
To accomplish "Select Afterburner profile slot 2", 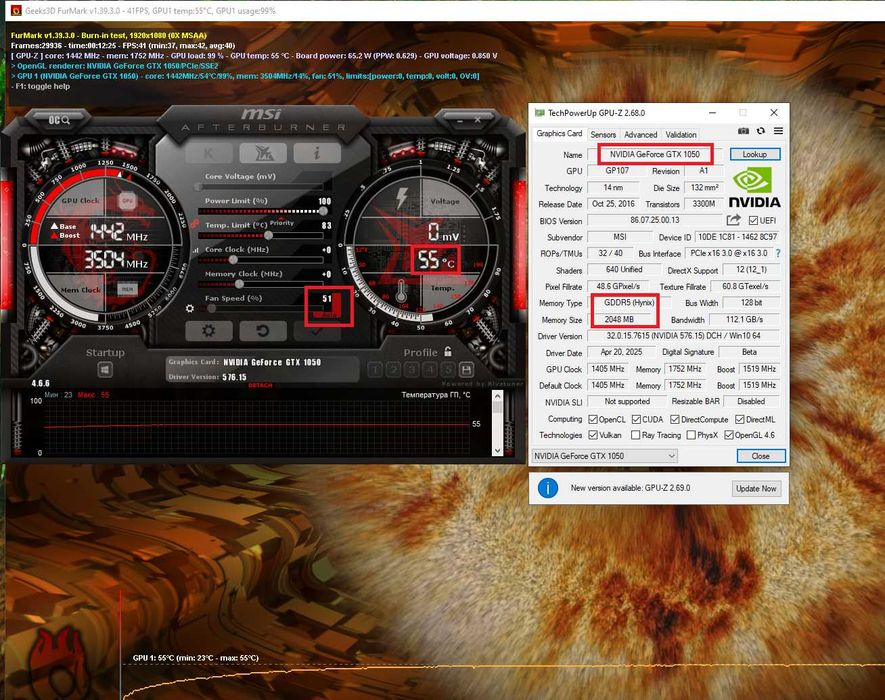I will (393, 370).
